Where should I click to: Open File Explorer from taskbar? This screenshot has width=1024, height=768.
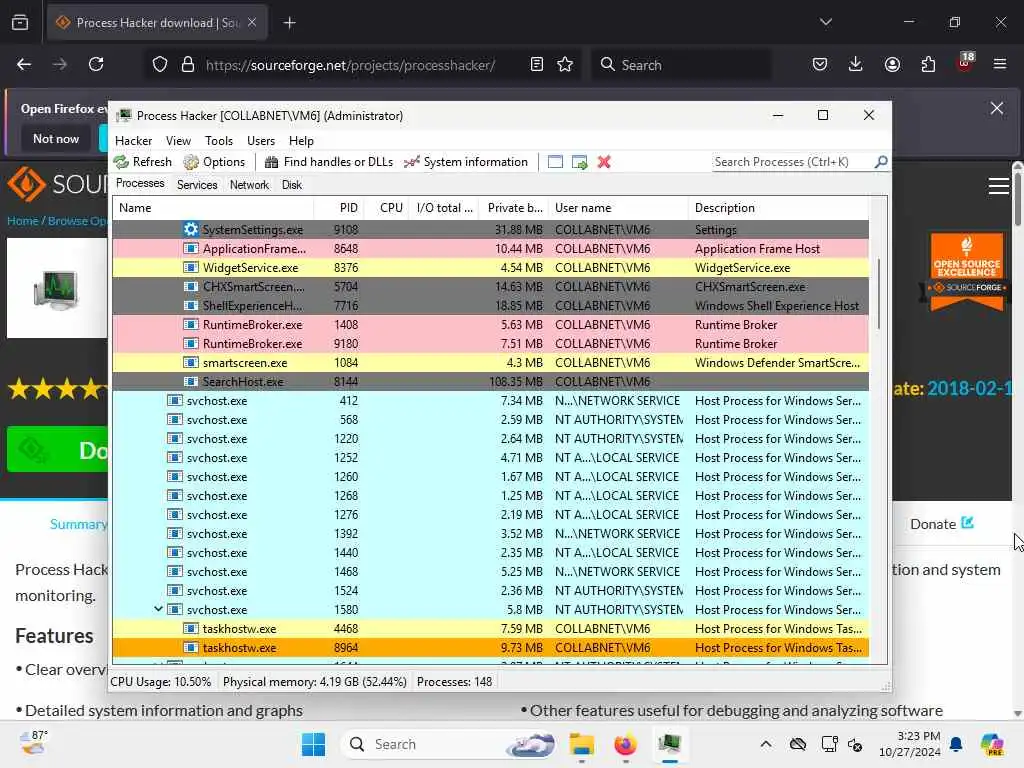(x=581, y=744)
